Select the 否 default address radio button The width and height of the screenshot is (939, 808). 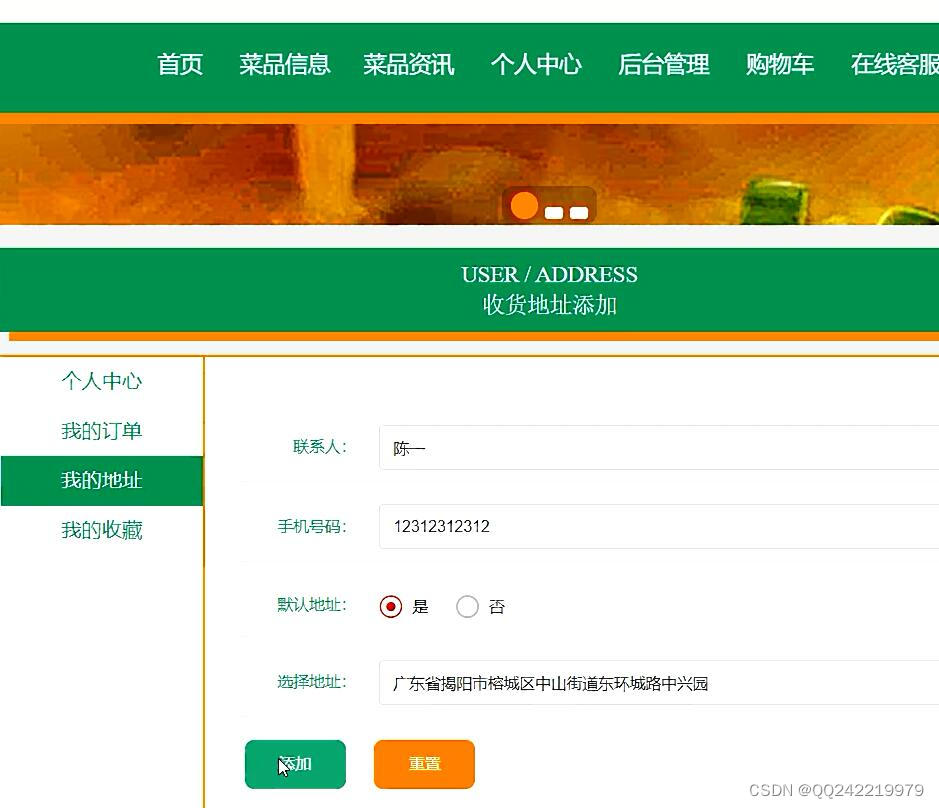pos(466,606)
